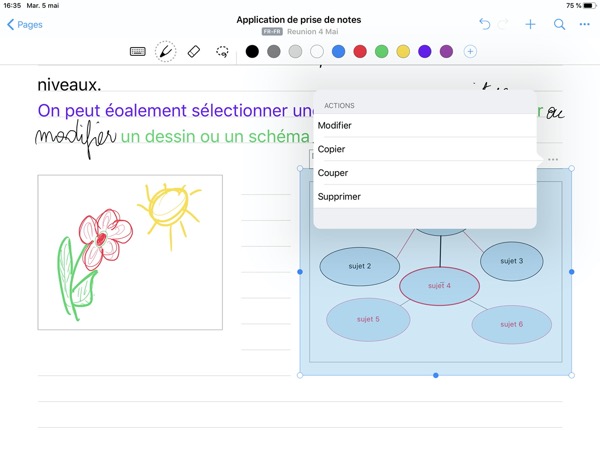Viewport: 600px width, 450px height.
Task: Tap the flower and sun drawing
Action: pyautogui.click(x=130, y=252)
